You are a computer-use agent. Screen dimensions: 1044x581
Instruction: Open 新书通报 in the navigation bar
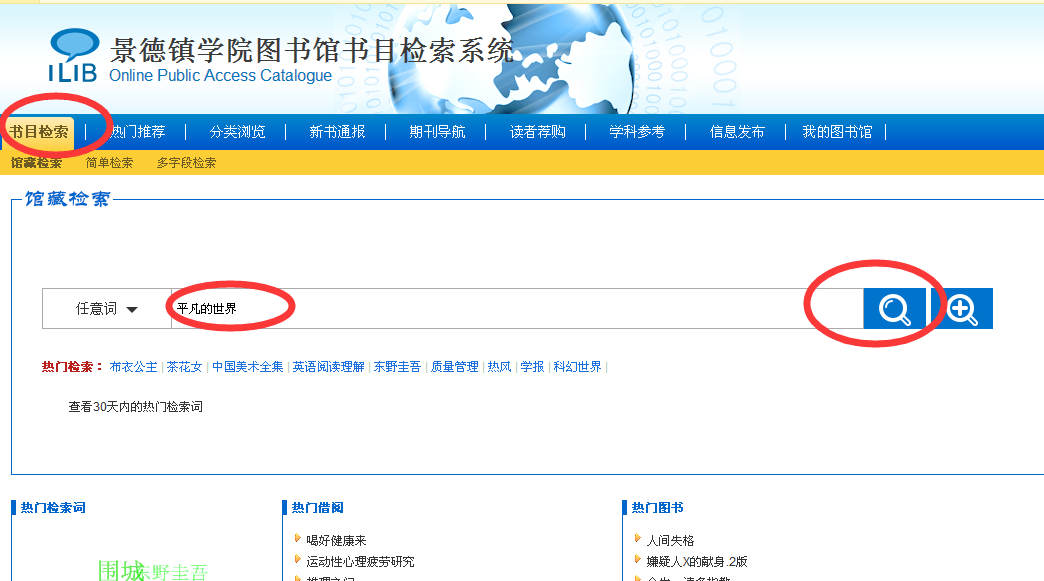point(337,132)
